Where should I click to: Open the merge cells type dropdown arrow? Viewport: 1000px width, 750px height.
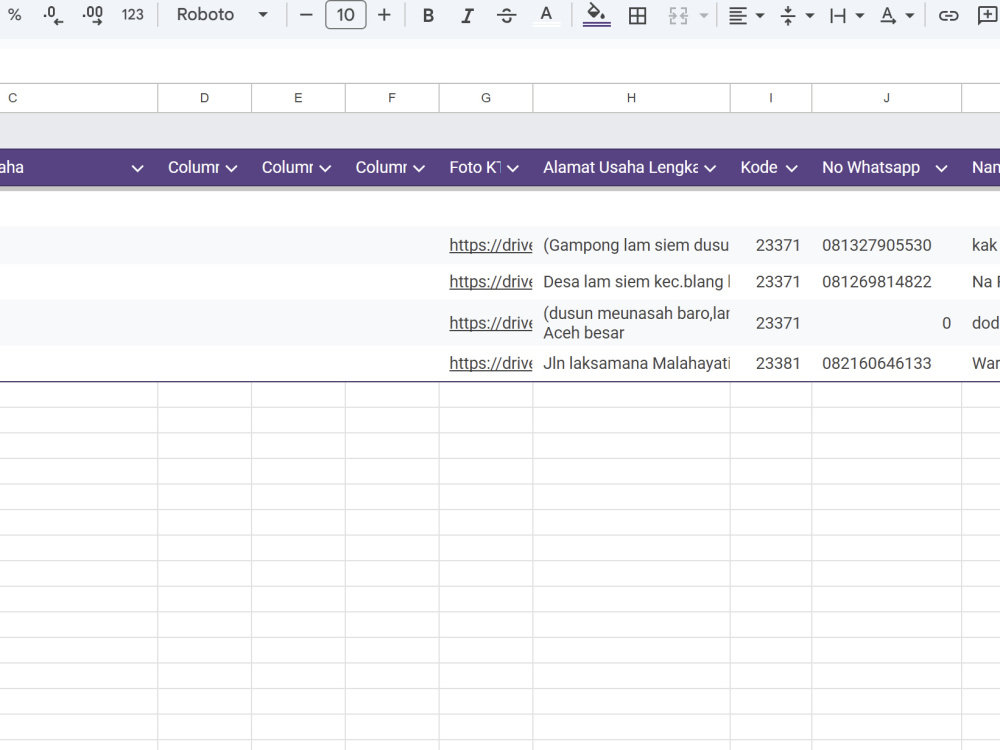(703, 15)
